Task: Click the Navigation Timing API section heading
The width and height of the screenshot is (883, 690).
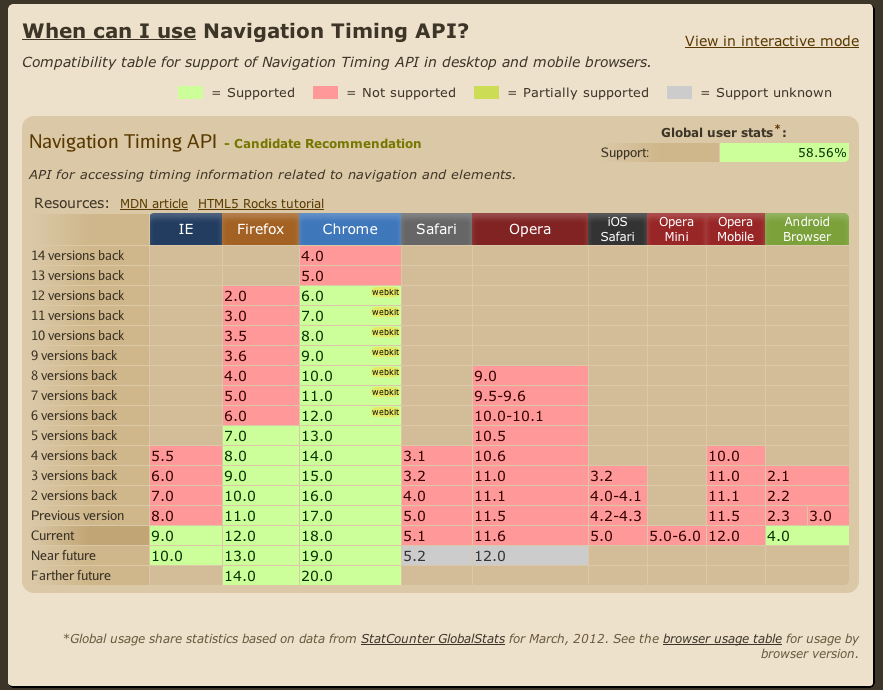Action: click(123, 141)
